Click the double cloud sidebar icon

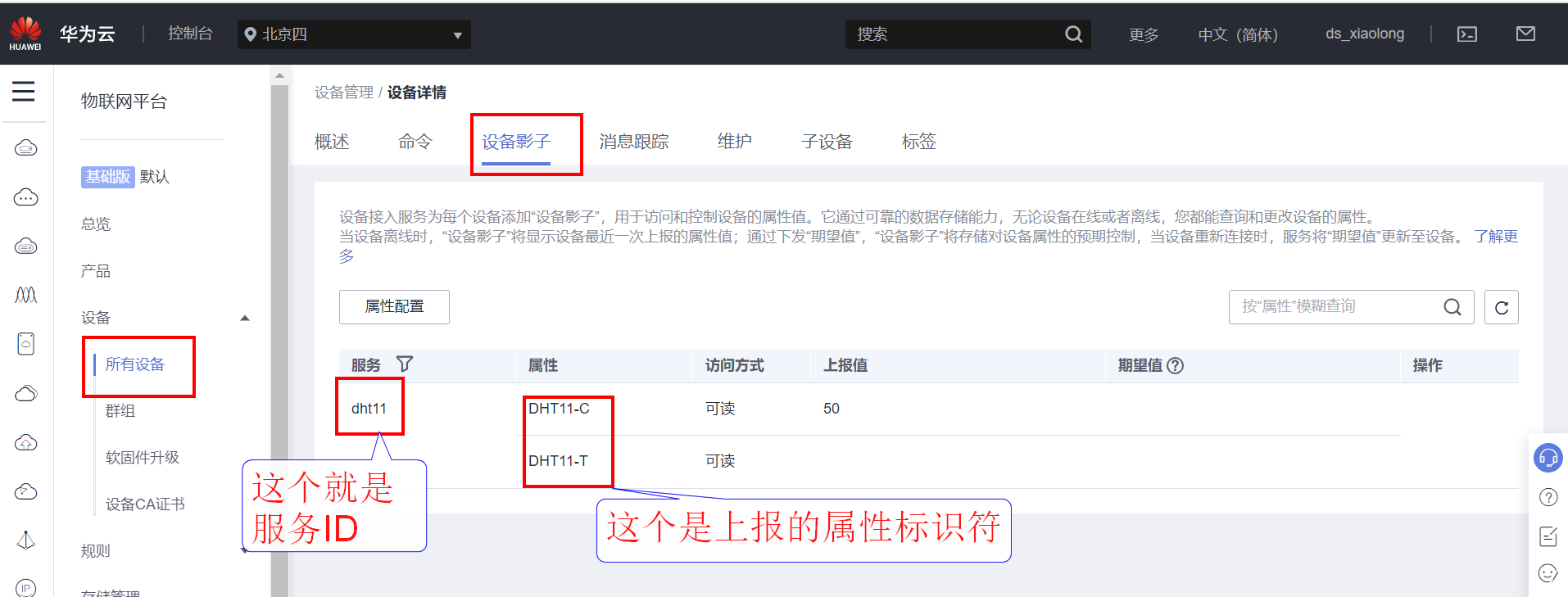(x=26, y=393)
